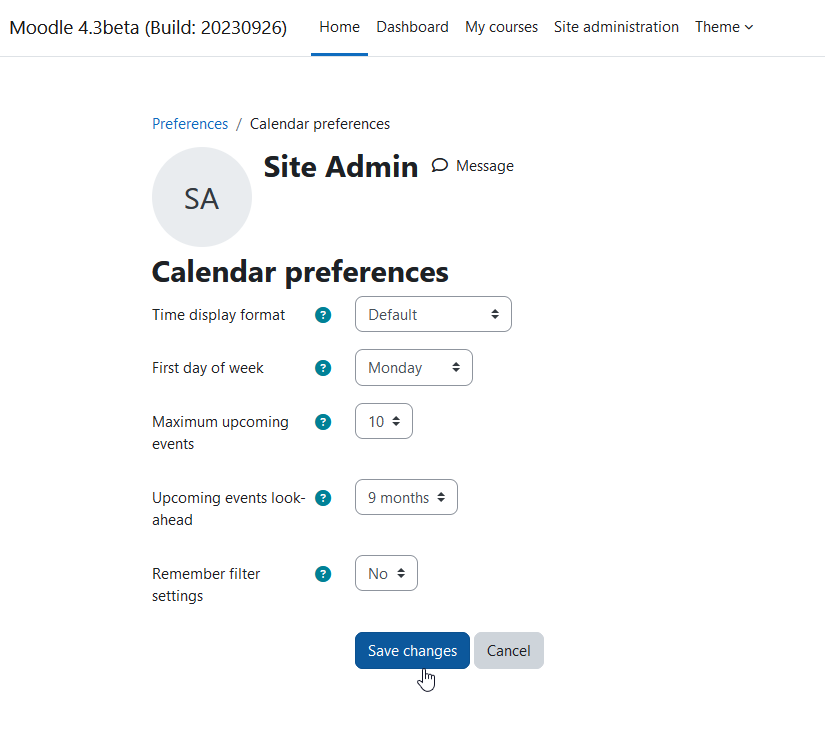The image size is (825, 737).
Task: Toggle the Remember filter settings selector
Action: 386,573
